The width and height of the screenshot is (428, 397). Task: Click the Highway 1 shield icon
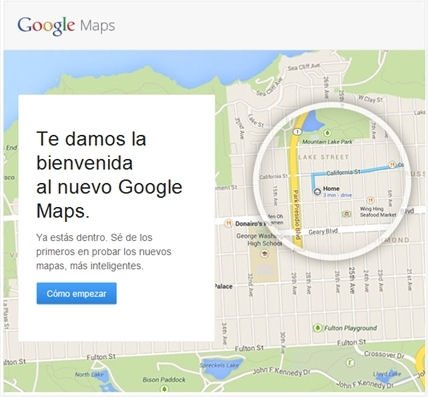coord(296,132)
